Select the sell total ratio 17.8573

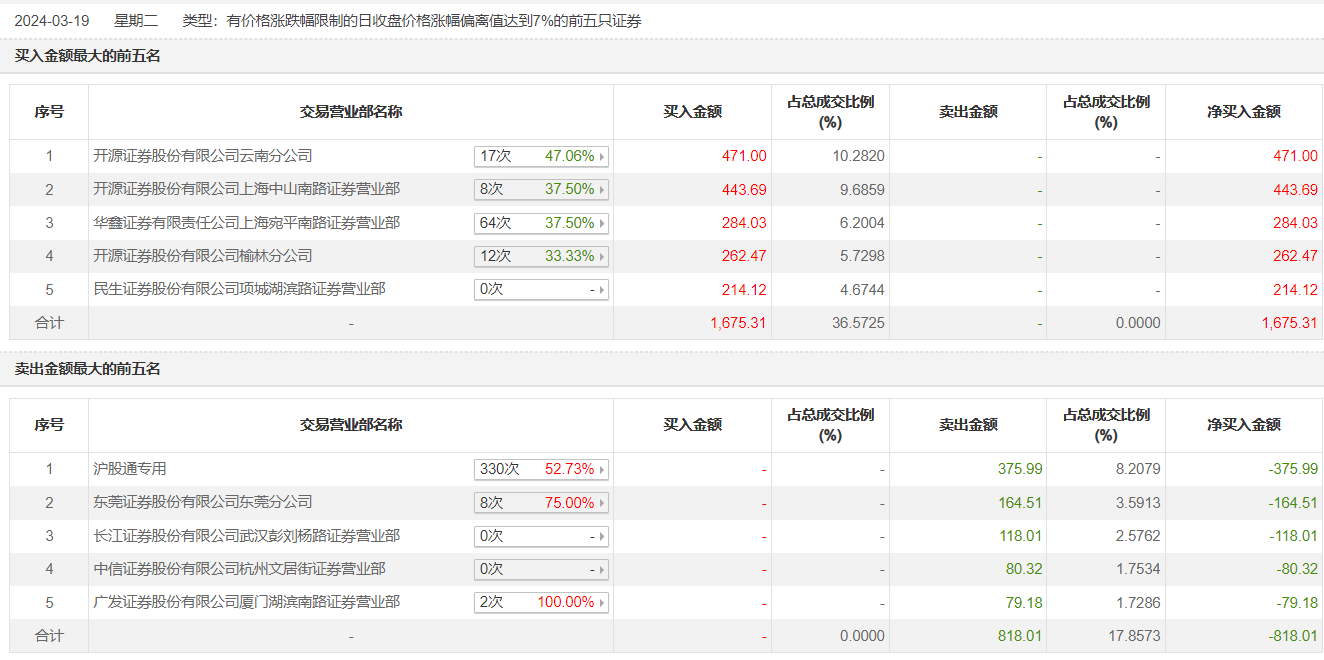(1134, 636)
